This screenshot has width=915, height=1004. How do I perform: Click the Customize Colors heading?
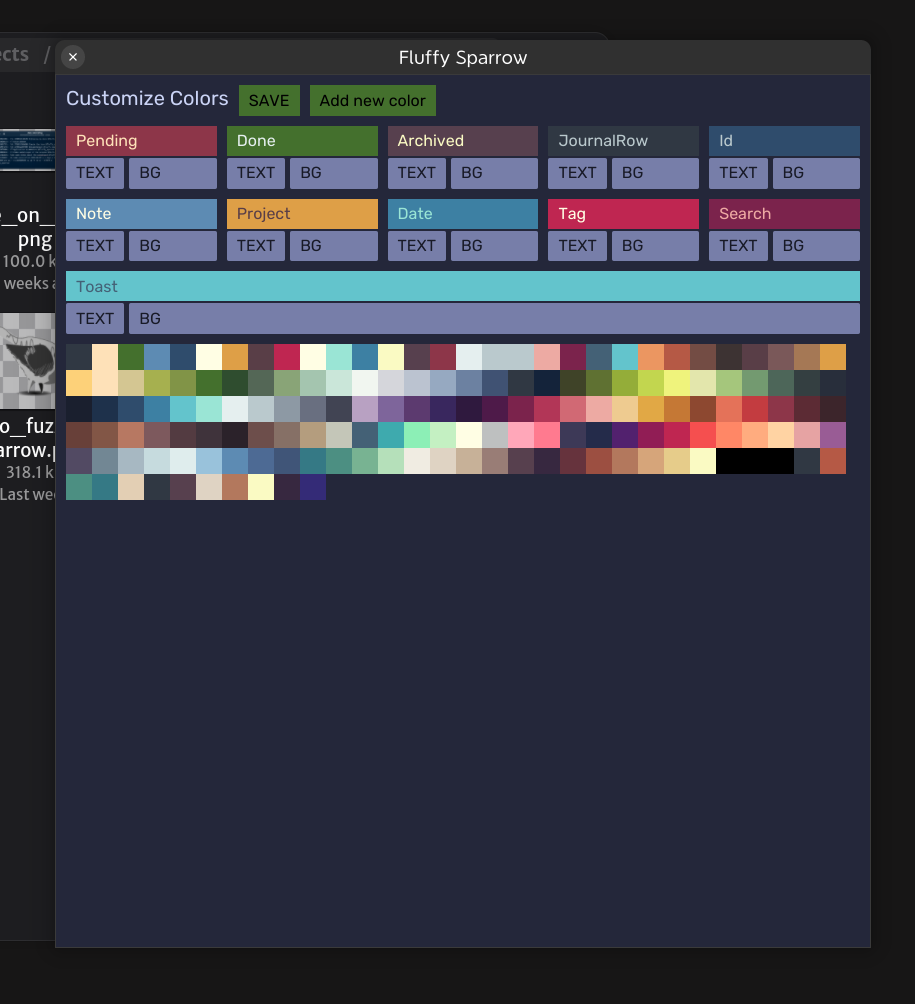147,99
